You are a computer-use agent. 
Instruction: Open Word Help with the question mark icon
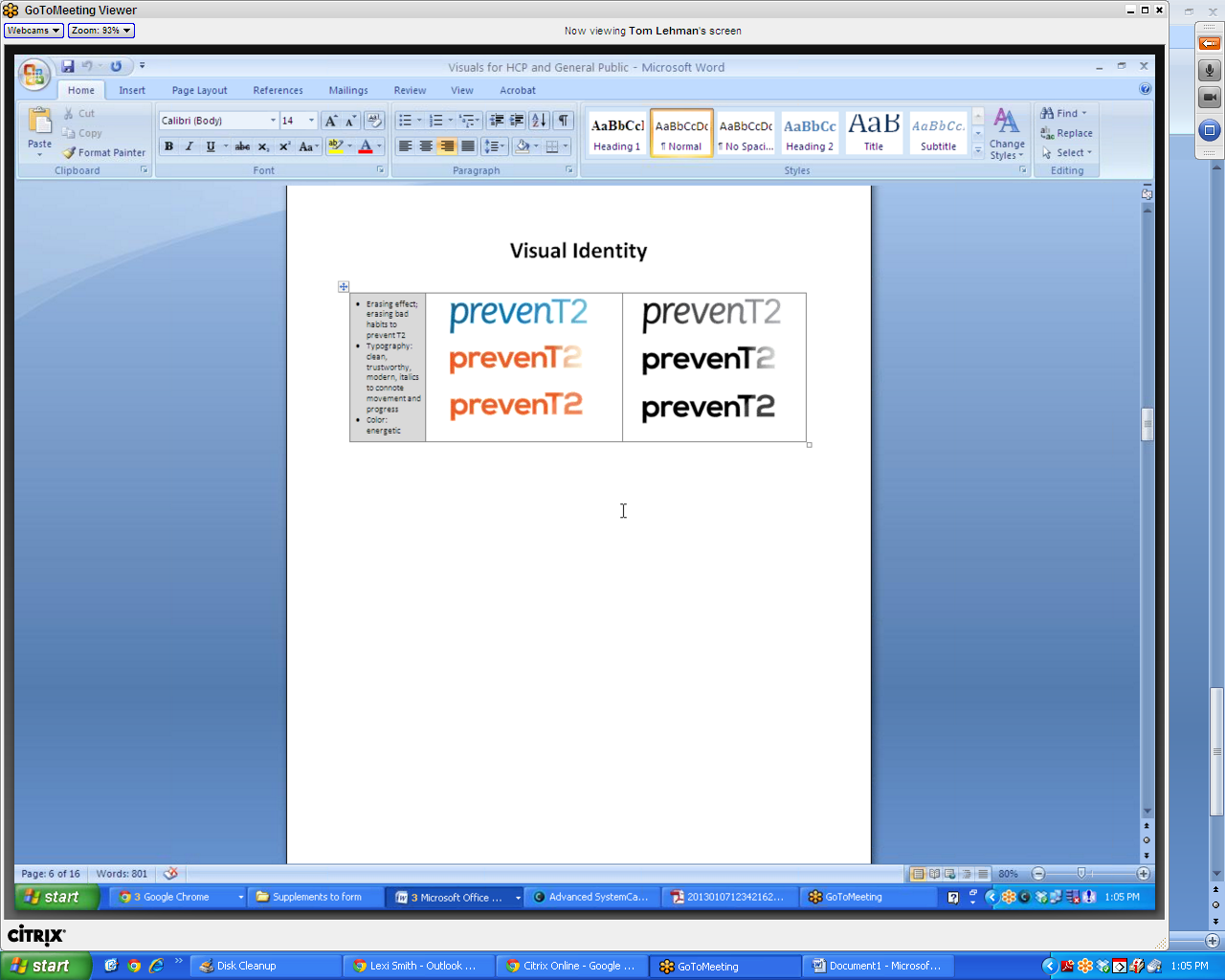pyautogui.click(x=1146, y=89)
